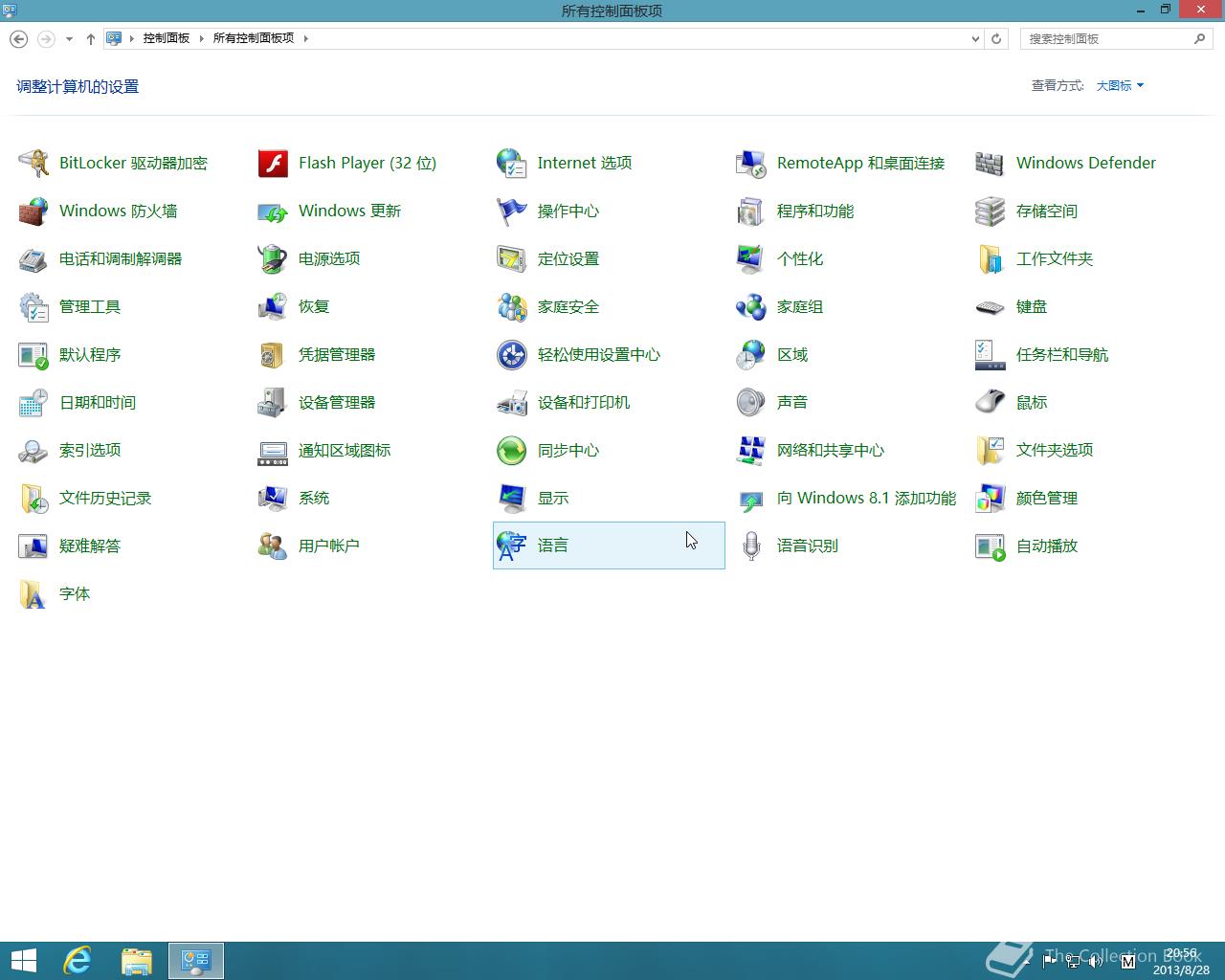1225x980 pixels.
Task: Open the 语言 language icon
Action: point(512,546)
